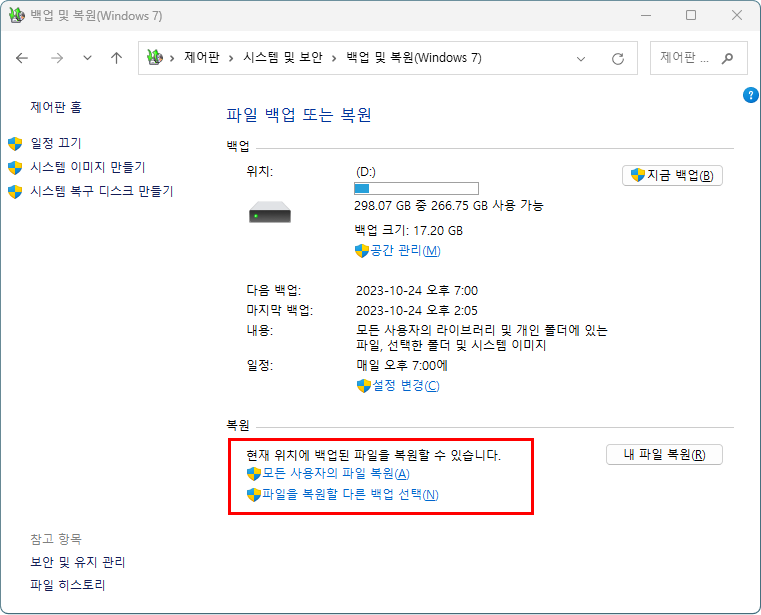
Task: Click the Forward navigation arrow
Action: click(x=57, y=58)
